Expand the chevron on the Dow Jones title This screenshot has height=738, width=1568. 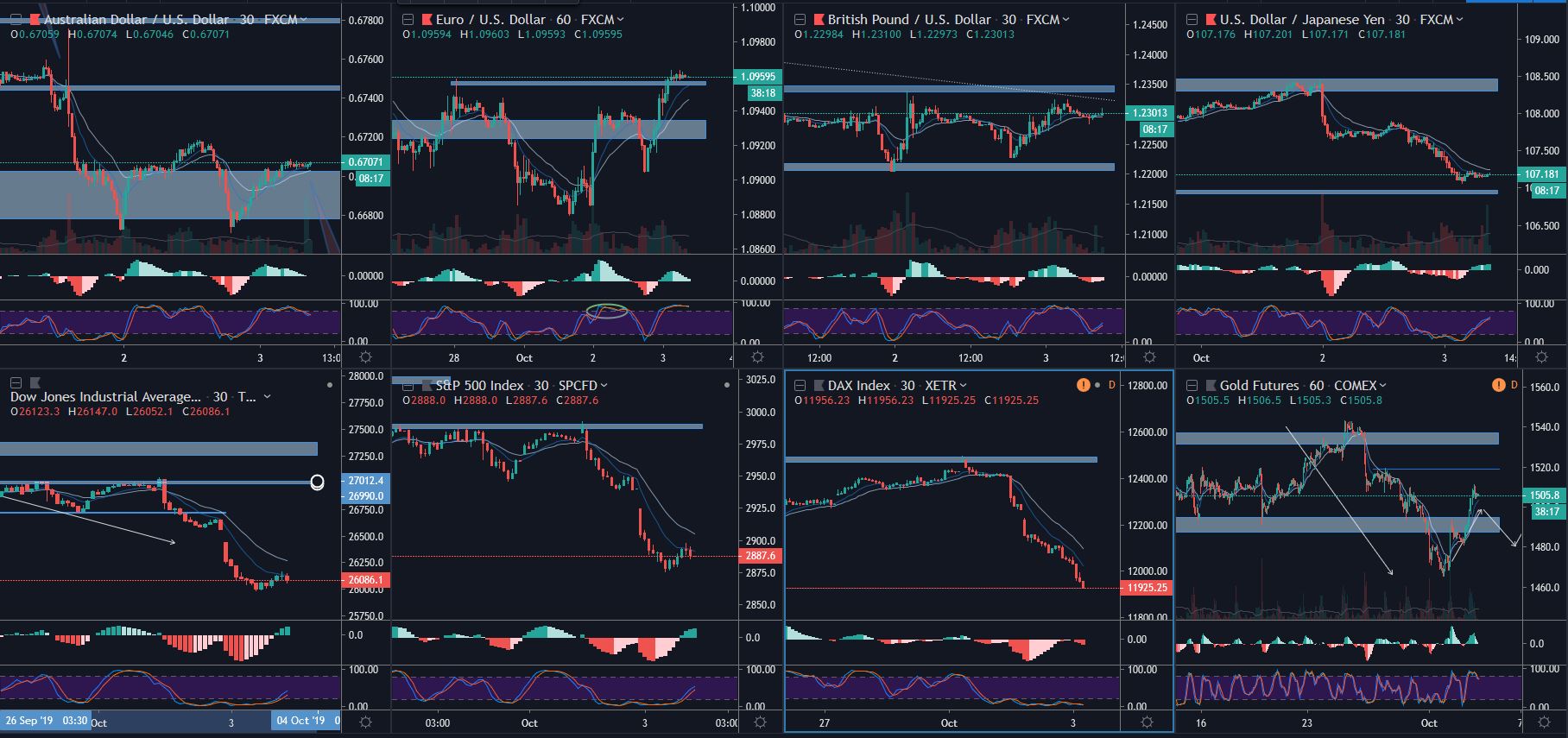pyautogui.click(x=267, y=397)
